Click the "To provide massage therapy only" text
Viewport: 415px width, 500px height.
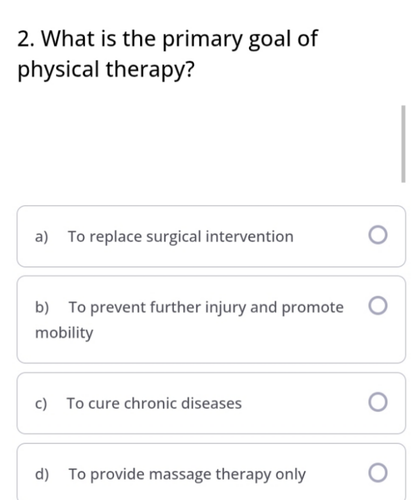pyautogui.click(x=187, y=474)
